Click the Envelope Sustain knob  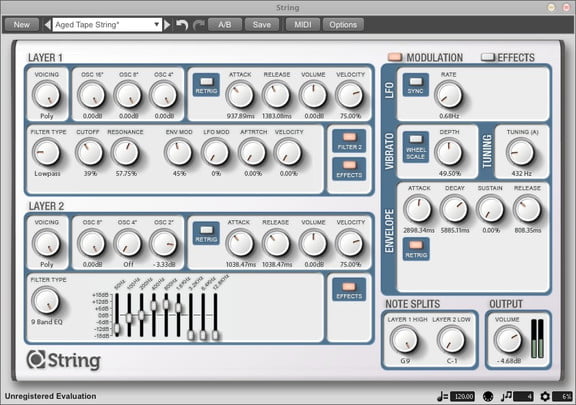[x=490, y=209]
